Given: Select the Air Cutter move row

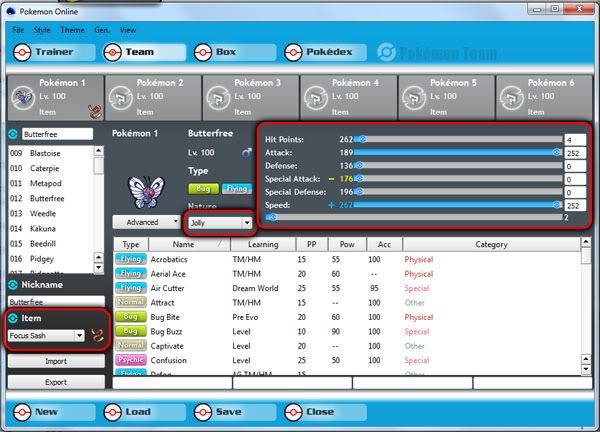Looking at the screenshot, I should pos(347,288).
